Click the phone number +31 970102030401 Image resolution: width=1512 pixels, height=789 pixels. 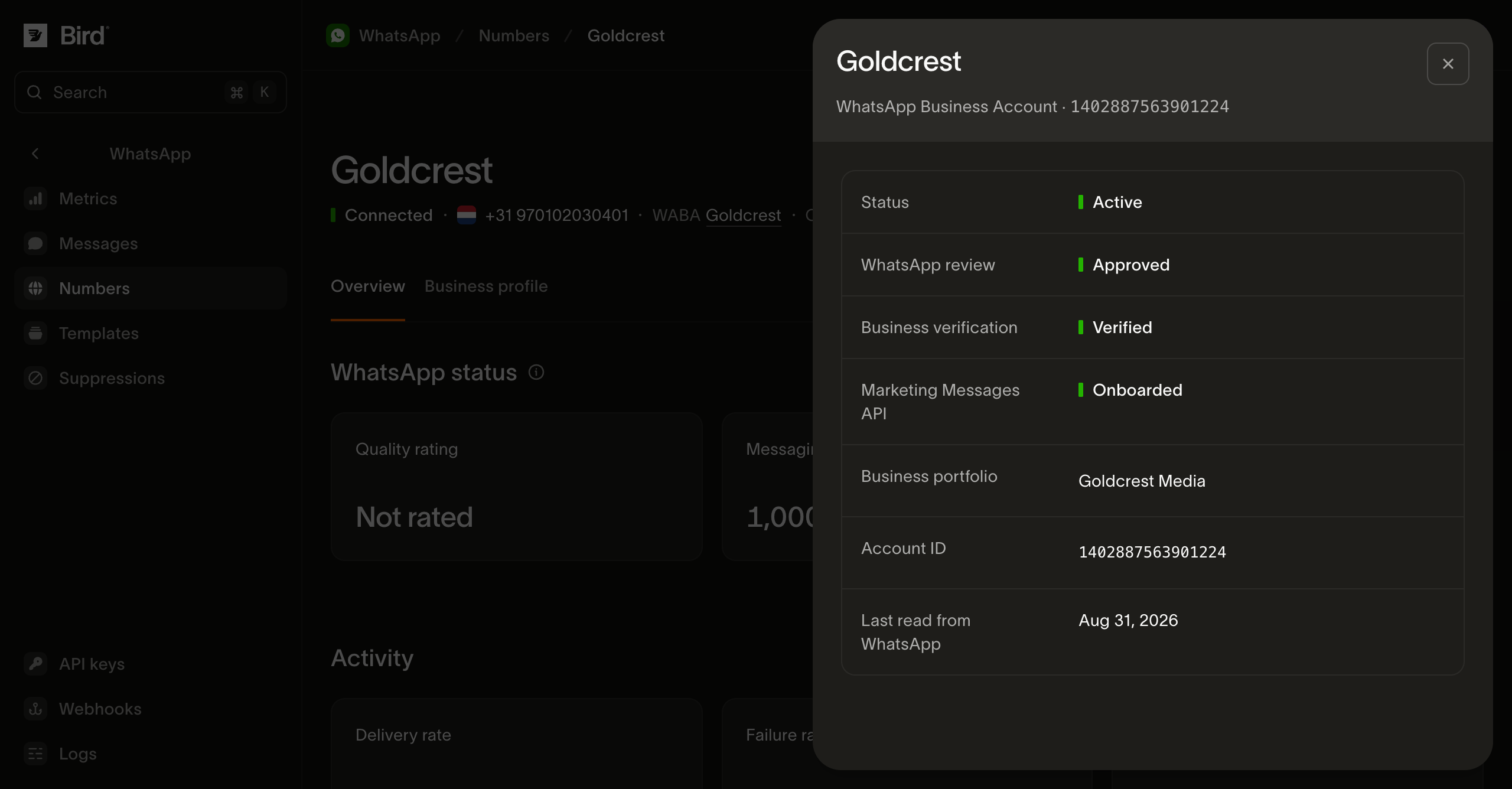556,215
